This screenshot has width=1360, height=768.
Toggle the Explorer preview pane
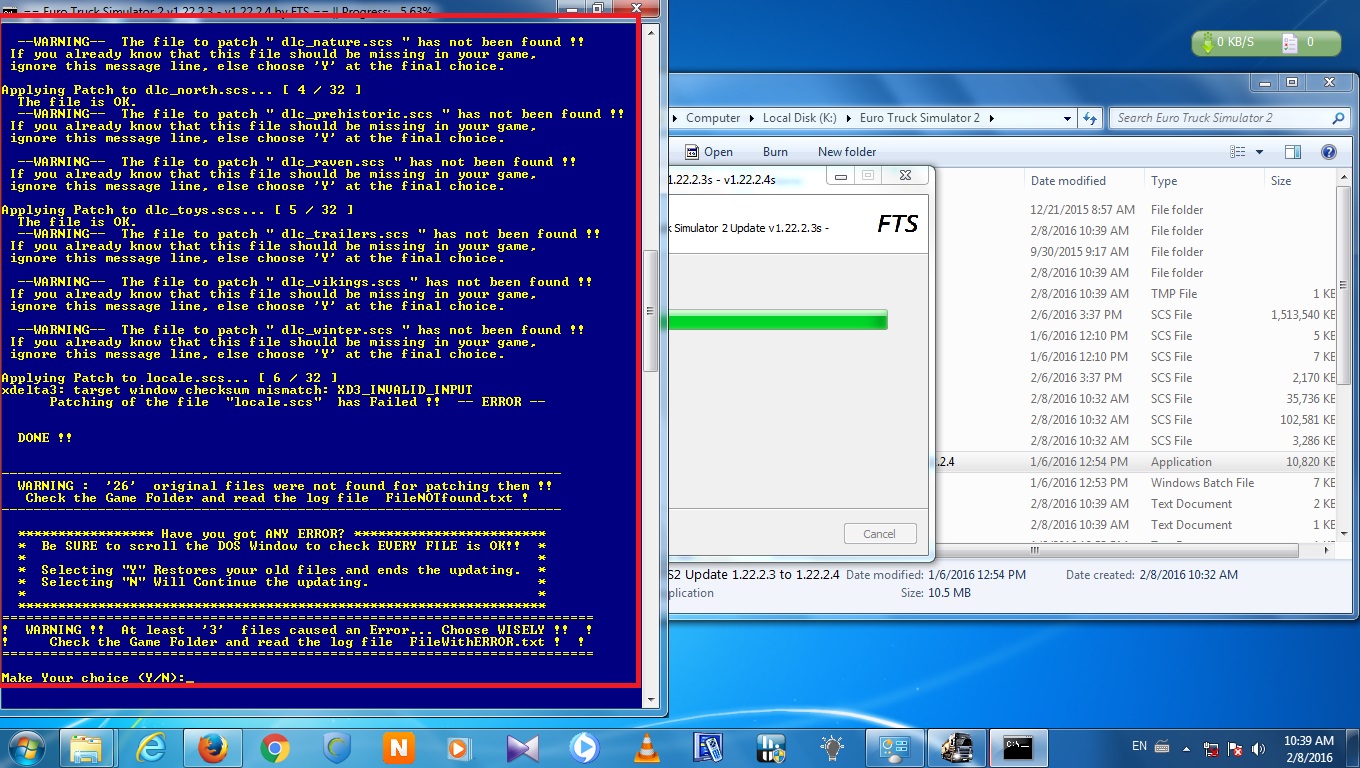(x=1293, y=152)
